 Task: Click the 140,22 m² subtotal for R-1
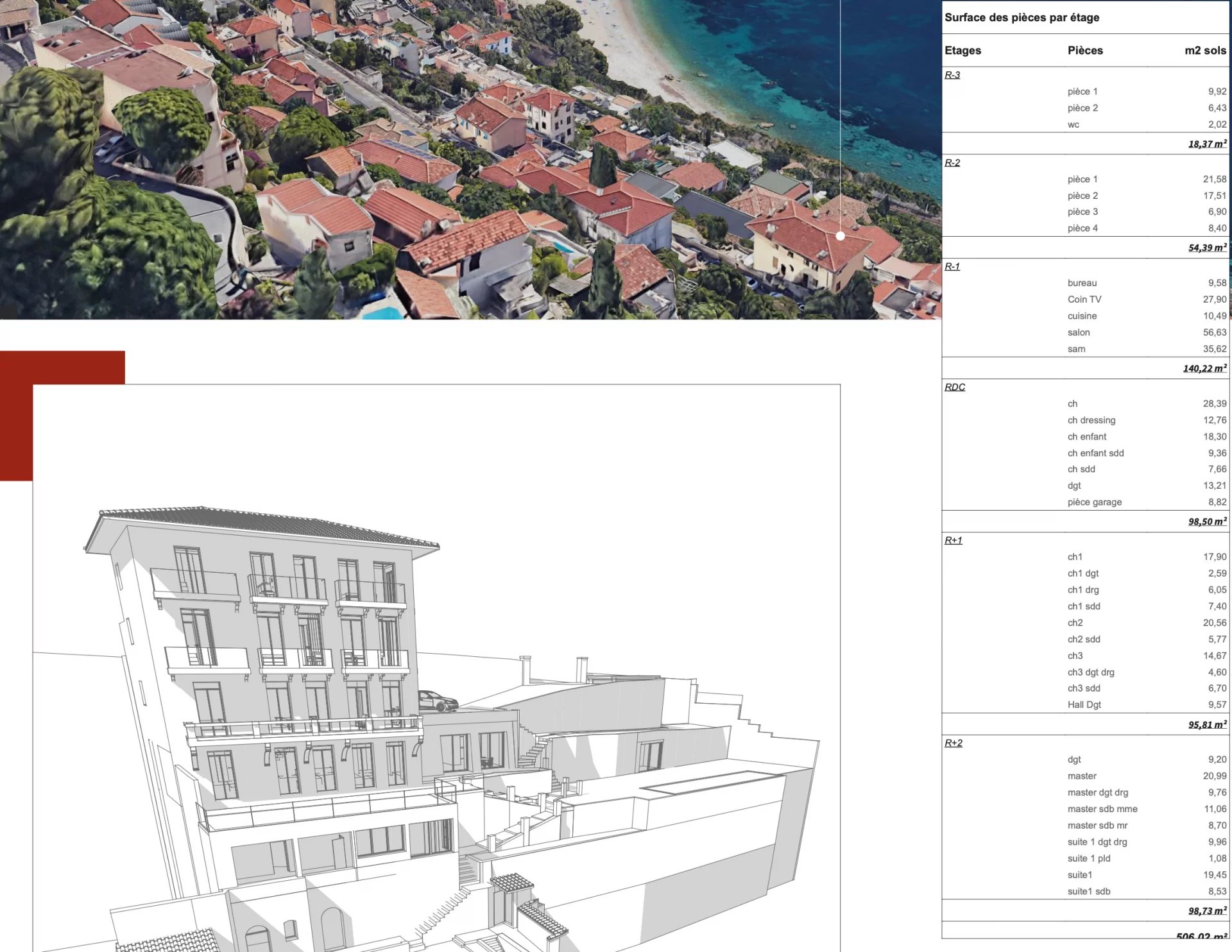[x=1204, y=368]
